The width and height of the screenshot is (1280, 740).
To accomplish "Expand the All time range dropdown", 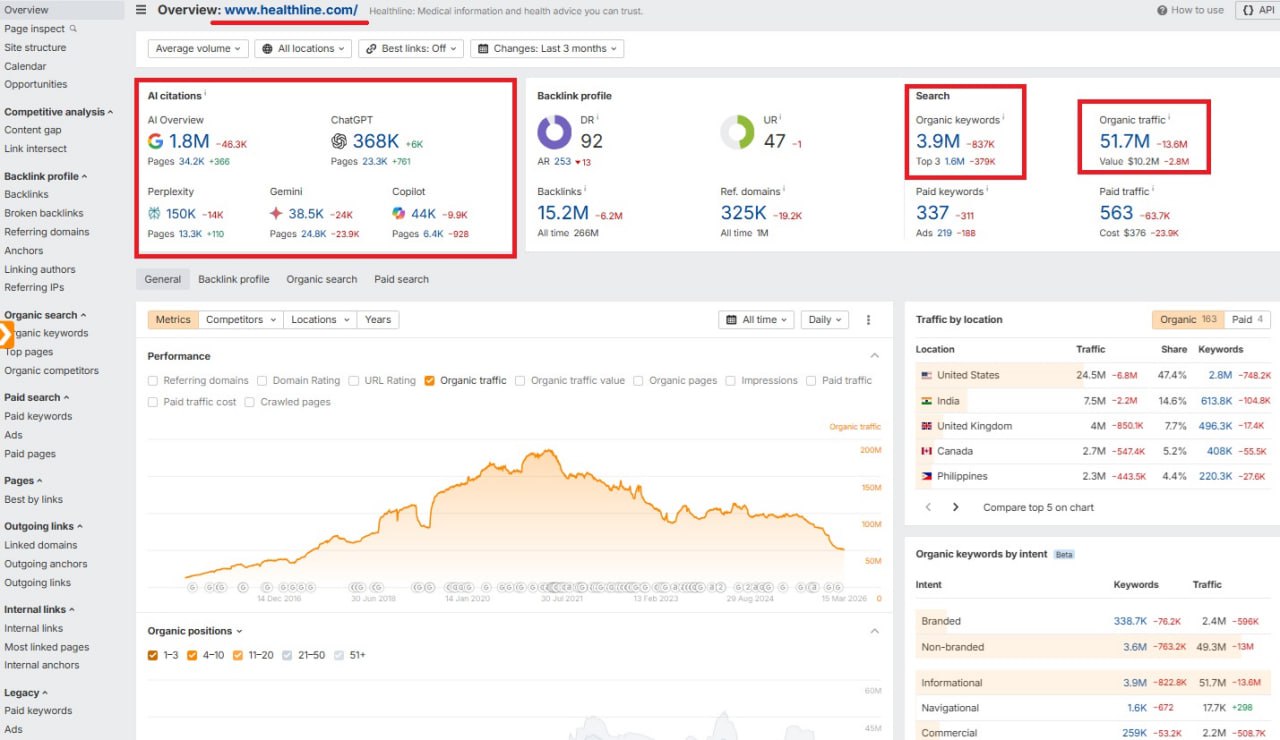I will [755, 320].
